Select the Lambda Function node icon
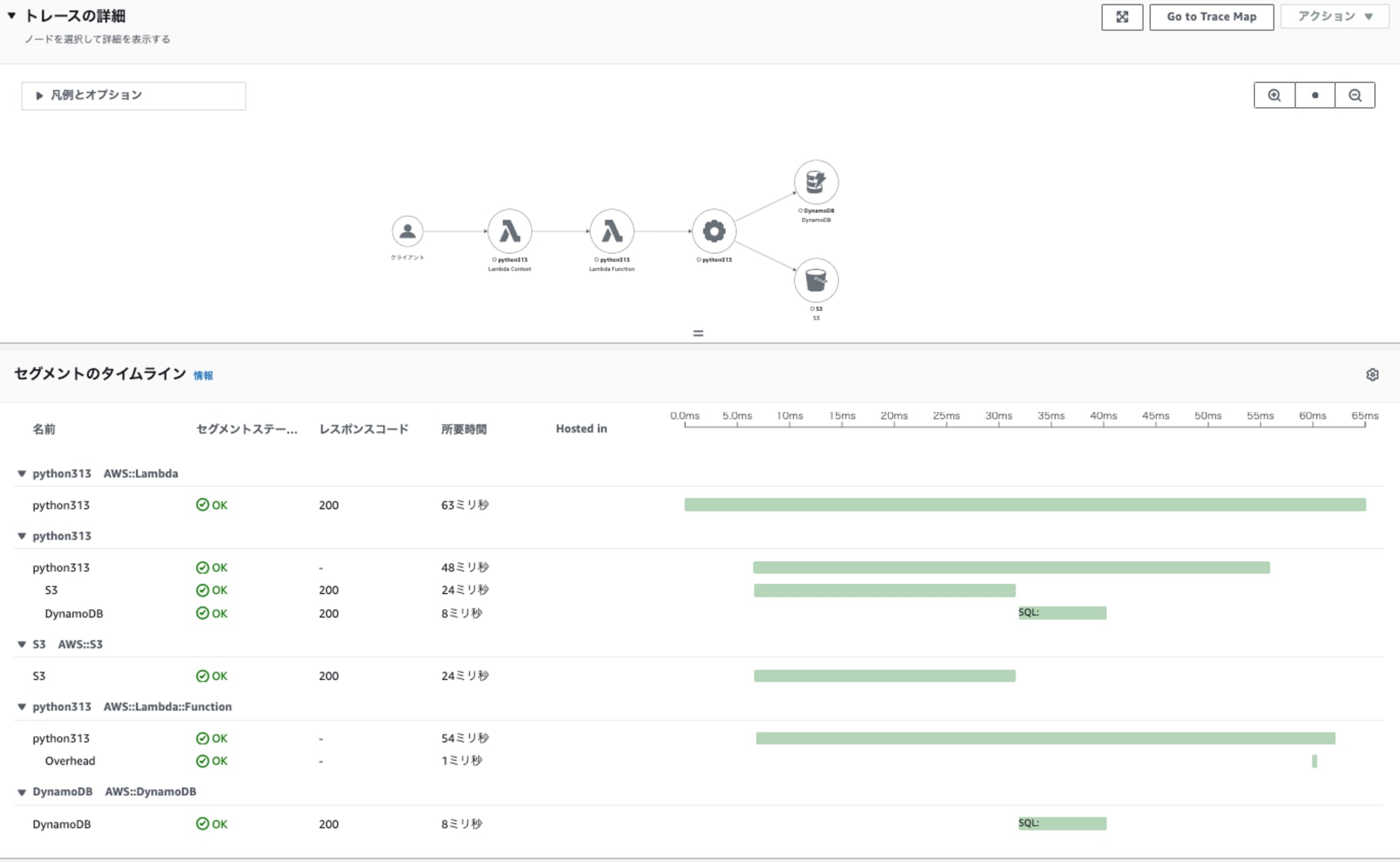Screen dimensions: 1400x862 point(612,231)
